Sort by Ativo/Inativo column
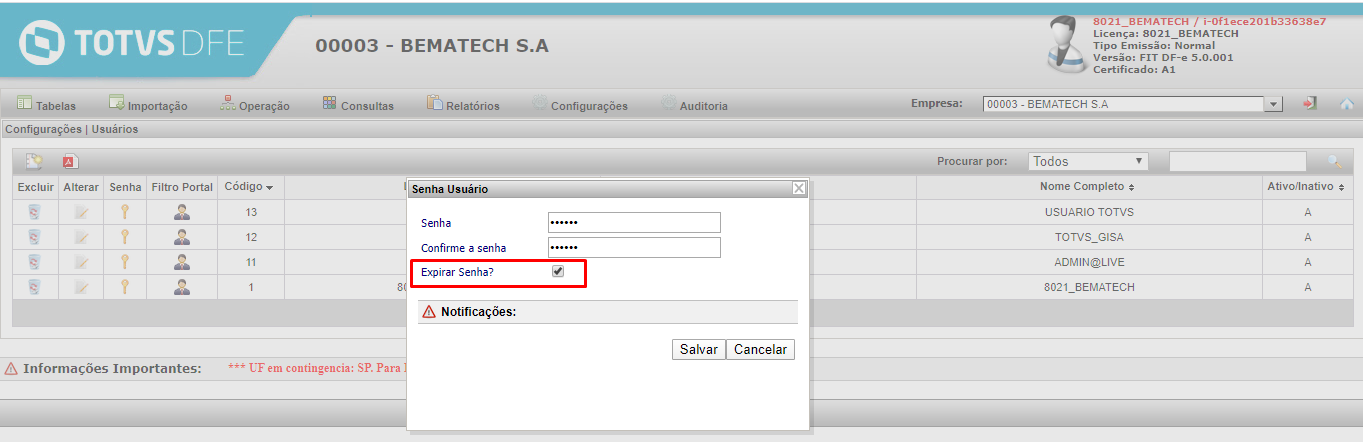 pos(1308,187)
